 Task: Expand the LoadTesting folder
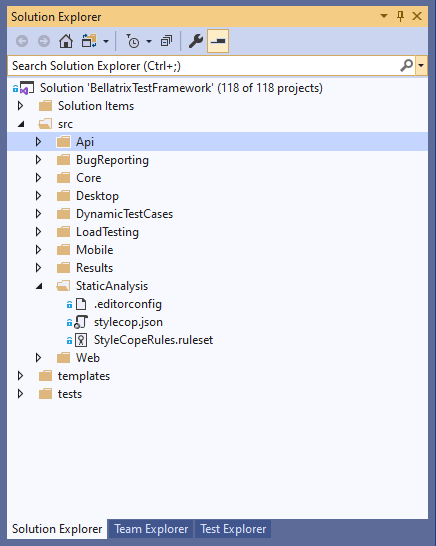pyautogui.click(x=39, y=232)
